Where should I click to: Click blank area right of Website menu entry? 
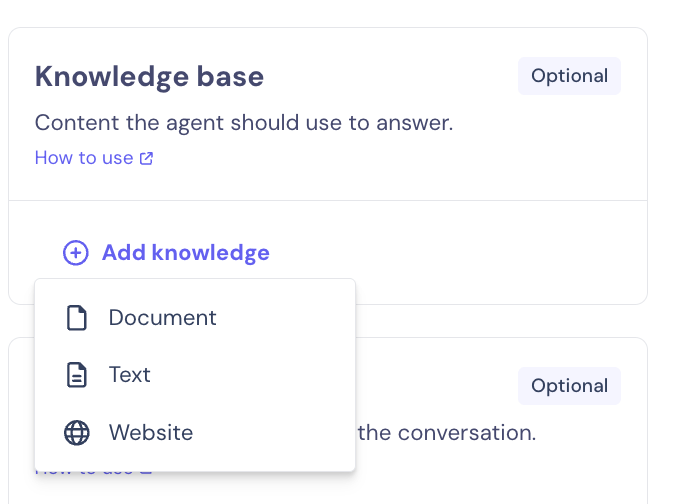[x=280, y=433]
